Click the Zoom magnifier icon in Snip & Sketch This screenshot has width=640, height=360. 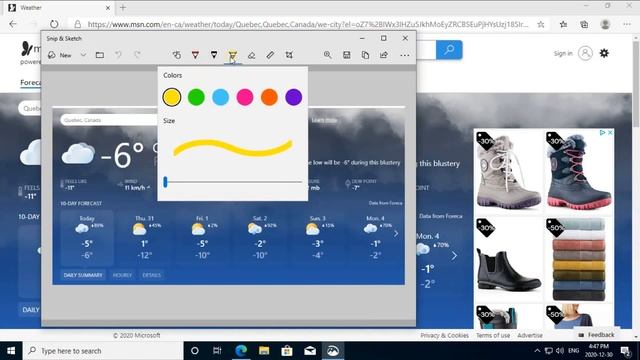pyautogui.click(x=327, y=55)
